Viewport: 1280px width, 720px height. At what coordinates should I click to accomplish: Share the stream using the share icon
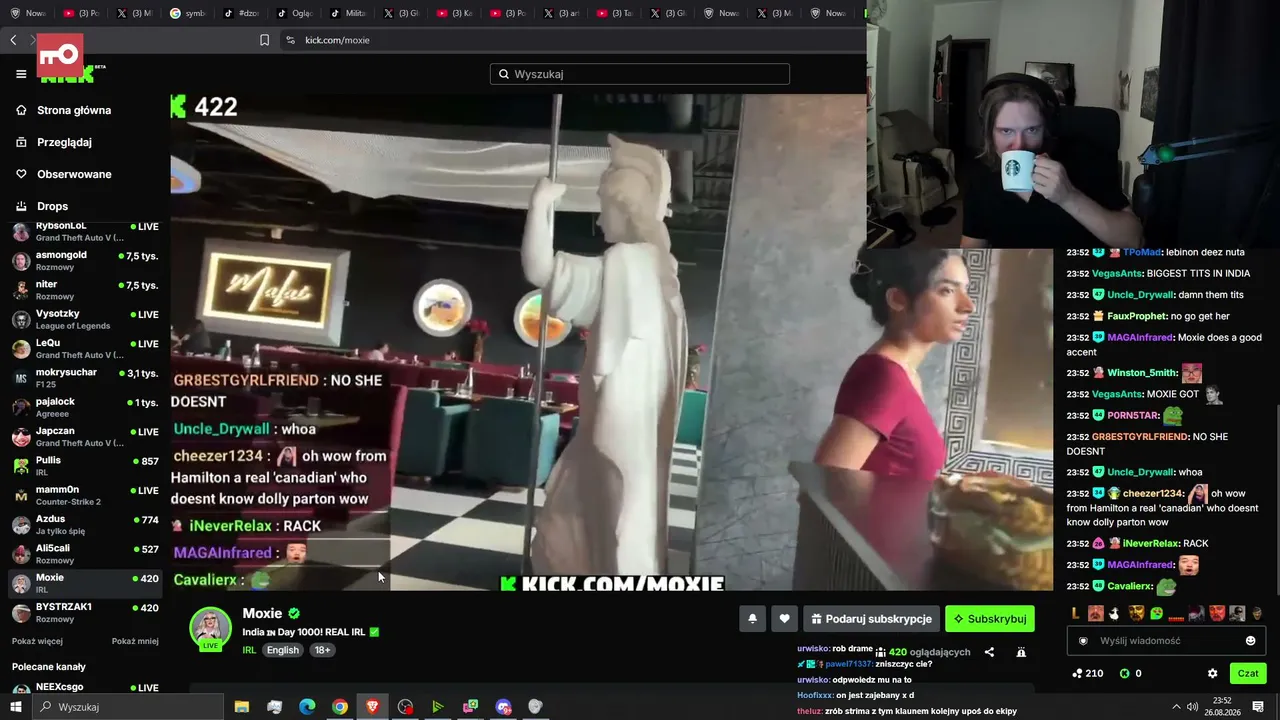pos(989,652)
